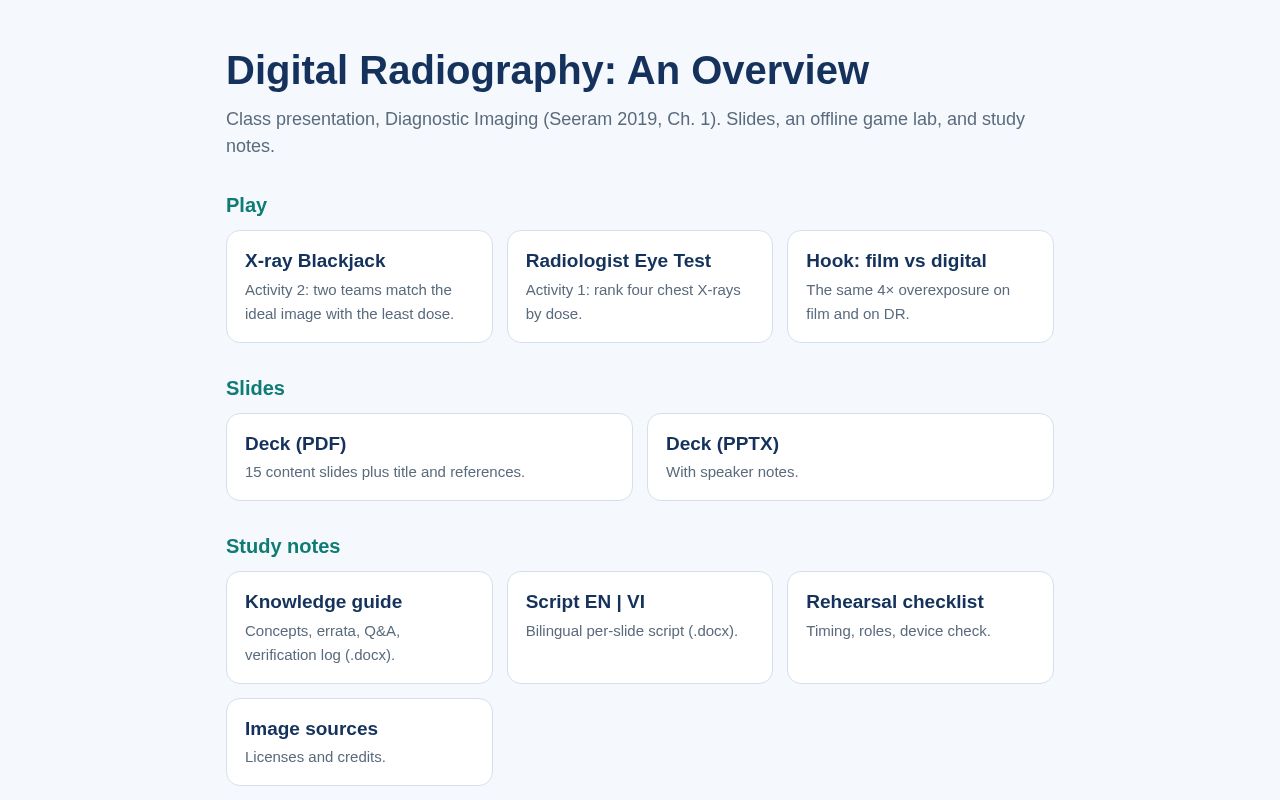Click the class presentation subtitle paragraph
Viewport: 1280px width, 800px height.
tap(625, 132)
